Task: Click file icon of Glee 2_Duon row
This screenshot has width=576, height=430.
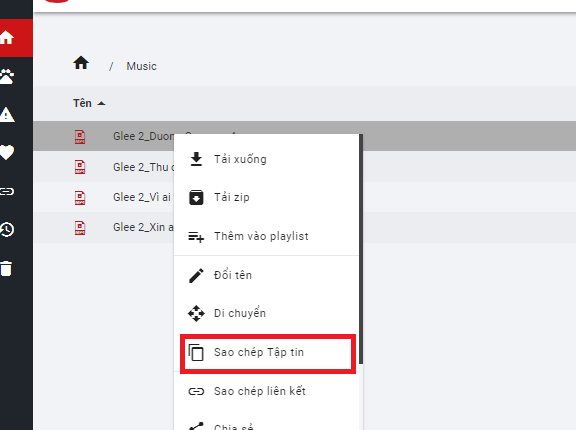Action: [x=80, y=137]
